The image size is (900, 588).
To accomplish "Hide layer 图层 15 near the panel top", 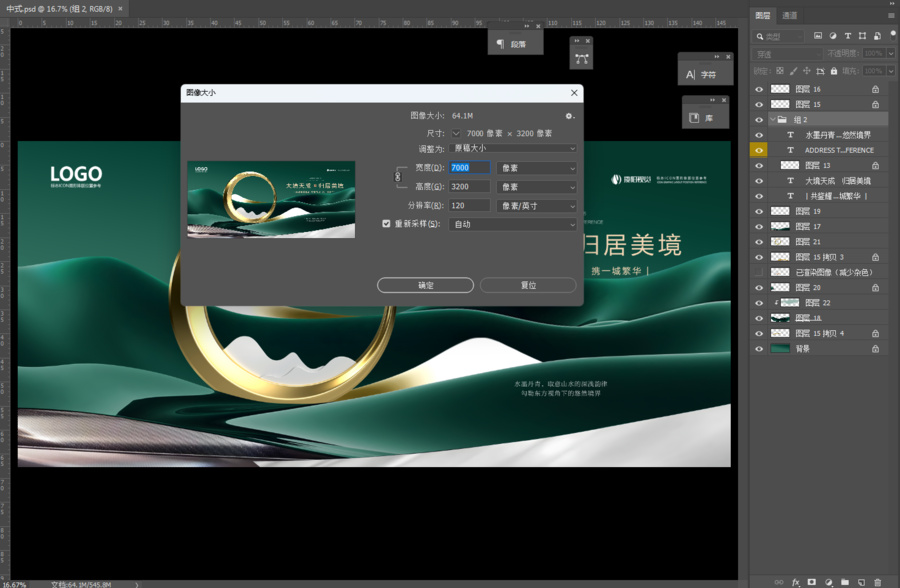I will point(759,105).
